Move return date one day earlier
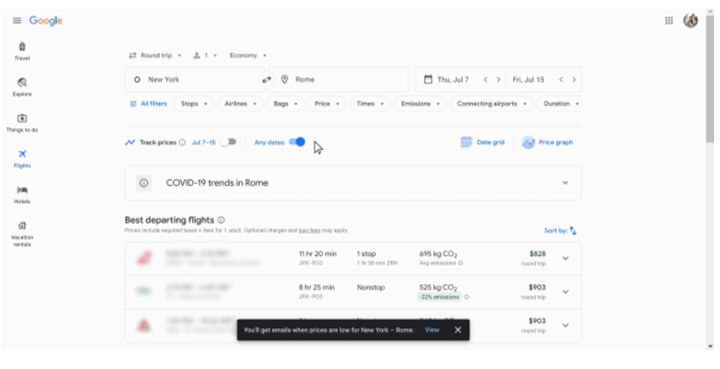The width and height of the screenshot is (720, 369). pos(561,80)
